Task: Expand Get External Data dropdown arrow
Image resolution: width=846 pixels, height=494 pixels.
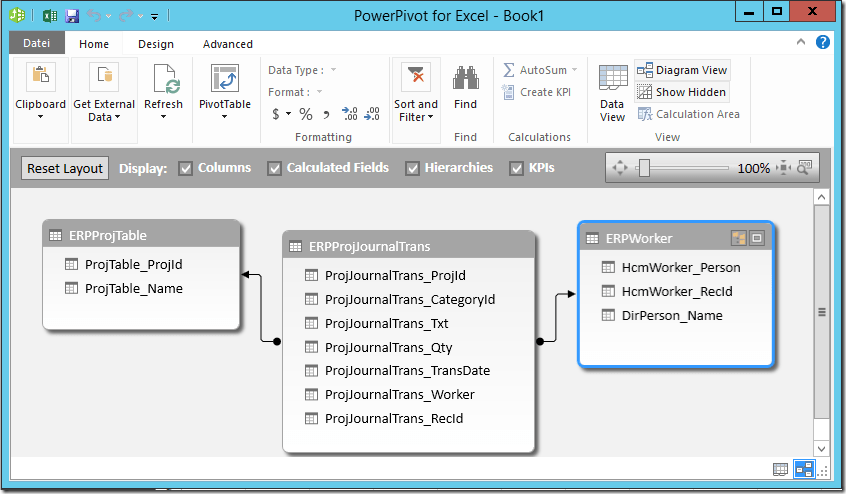Action: (x=118, y=117)
